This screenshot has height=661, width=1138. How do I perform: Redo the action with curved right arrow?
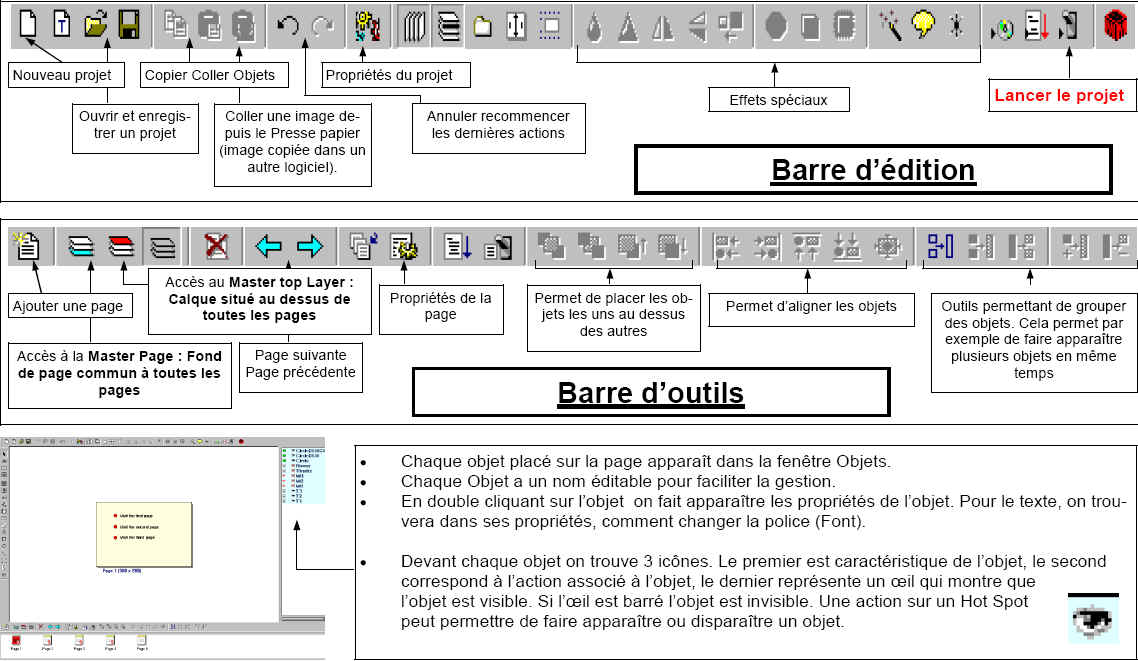coord(322,26)
